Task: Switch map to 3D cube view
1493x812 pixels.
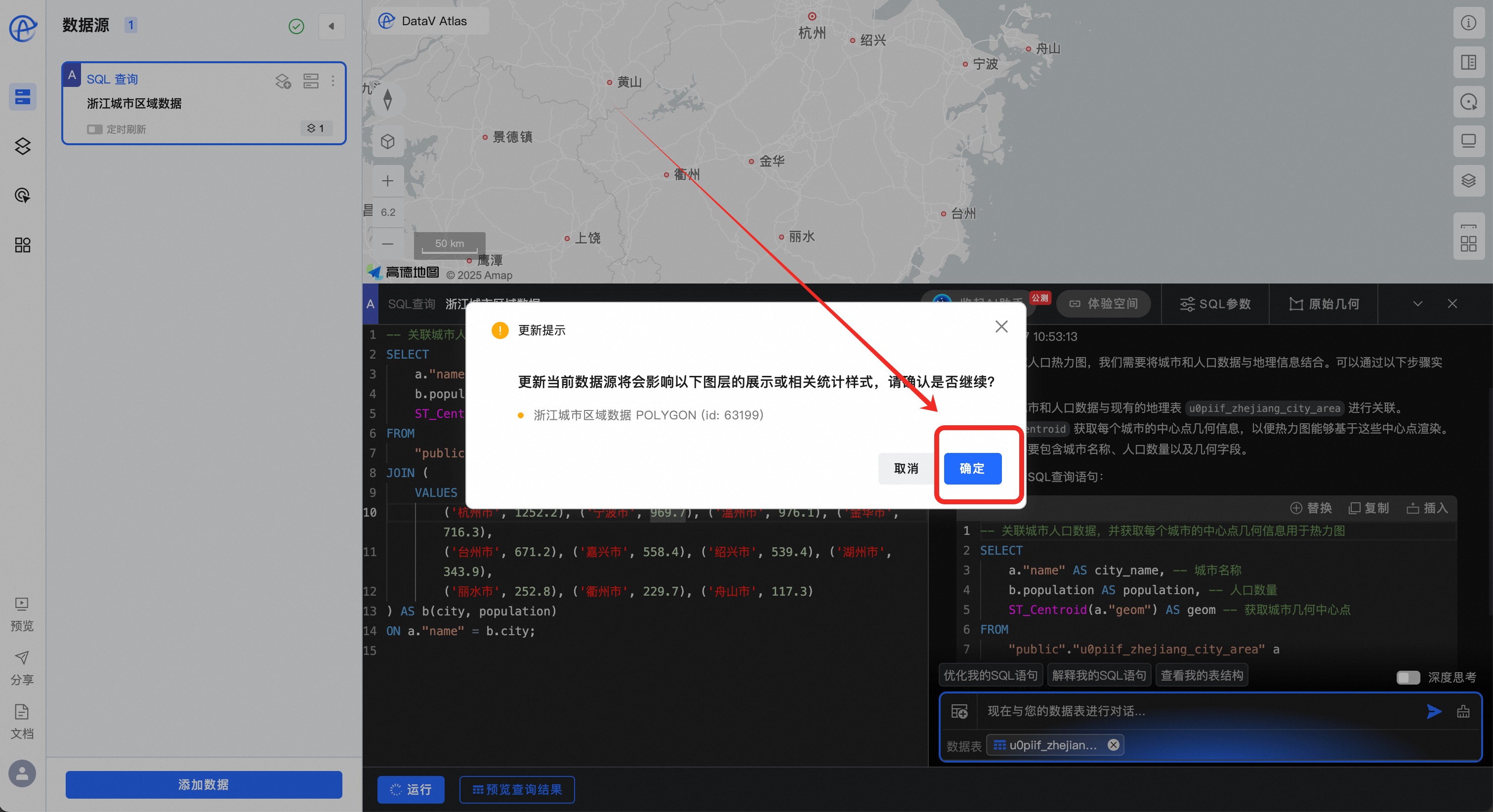Action: point(388,141)
